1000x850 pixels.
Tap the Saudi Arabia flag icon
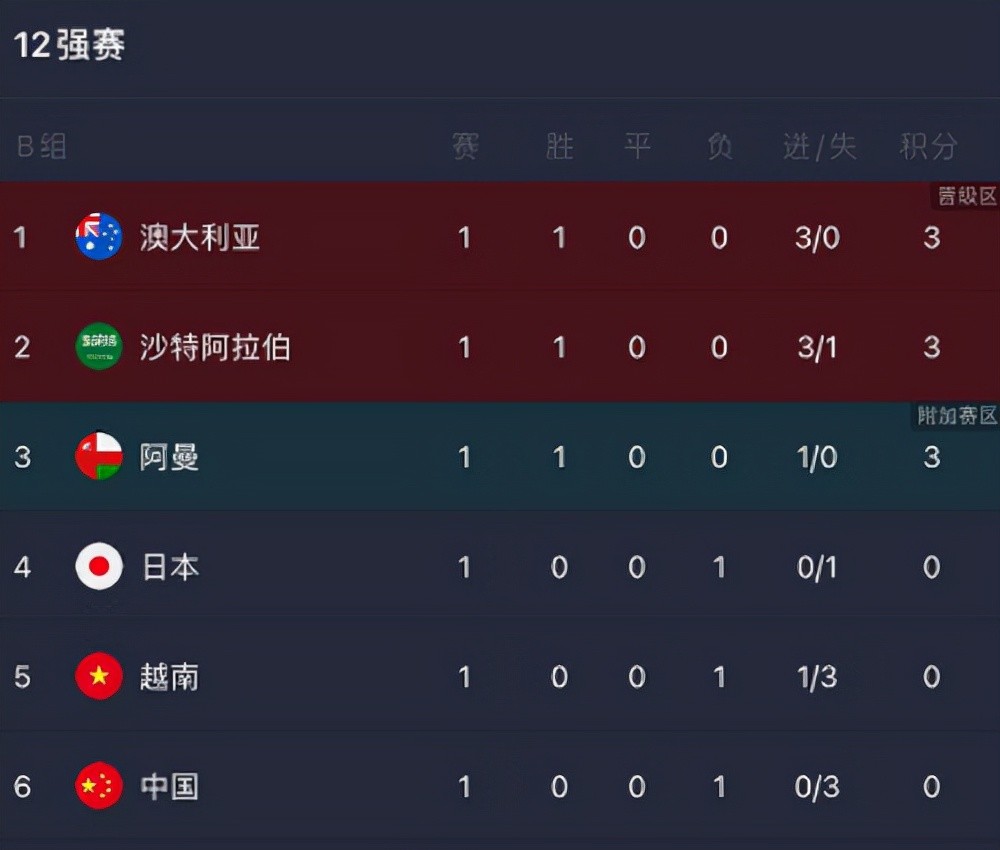[x=99, y=347]
